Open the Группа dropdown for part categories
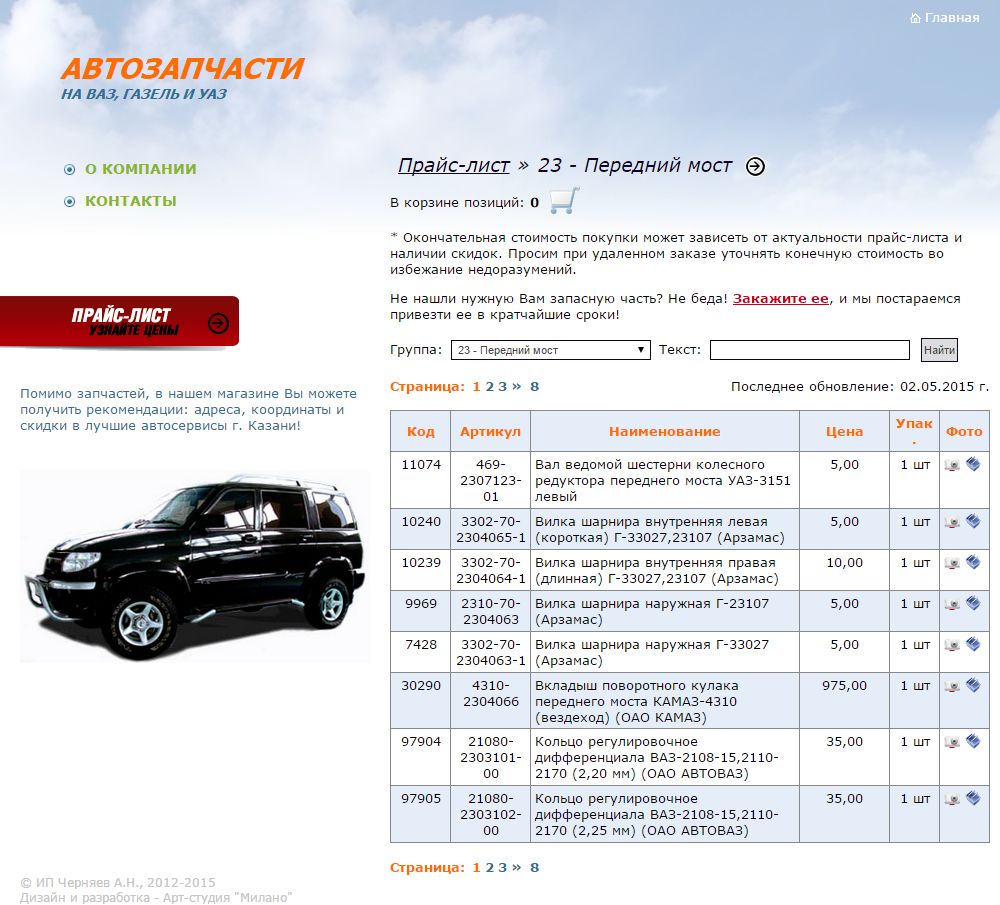The height and width of the screenshot is (905, 1000). (550, 350)
